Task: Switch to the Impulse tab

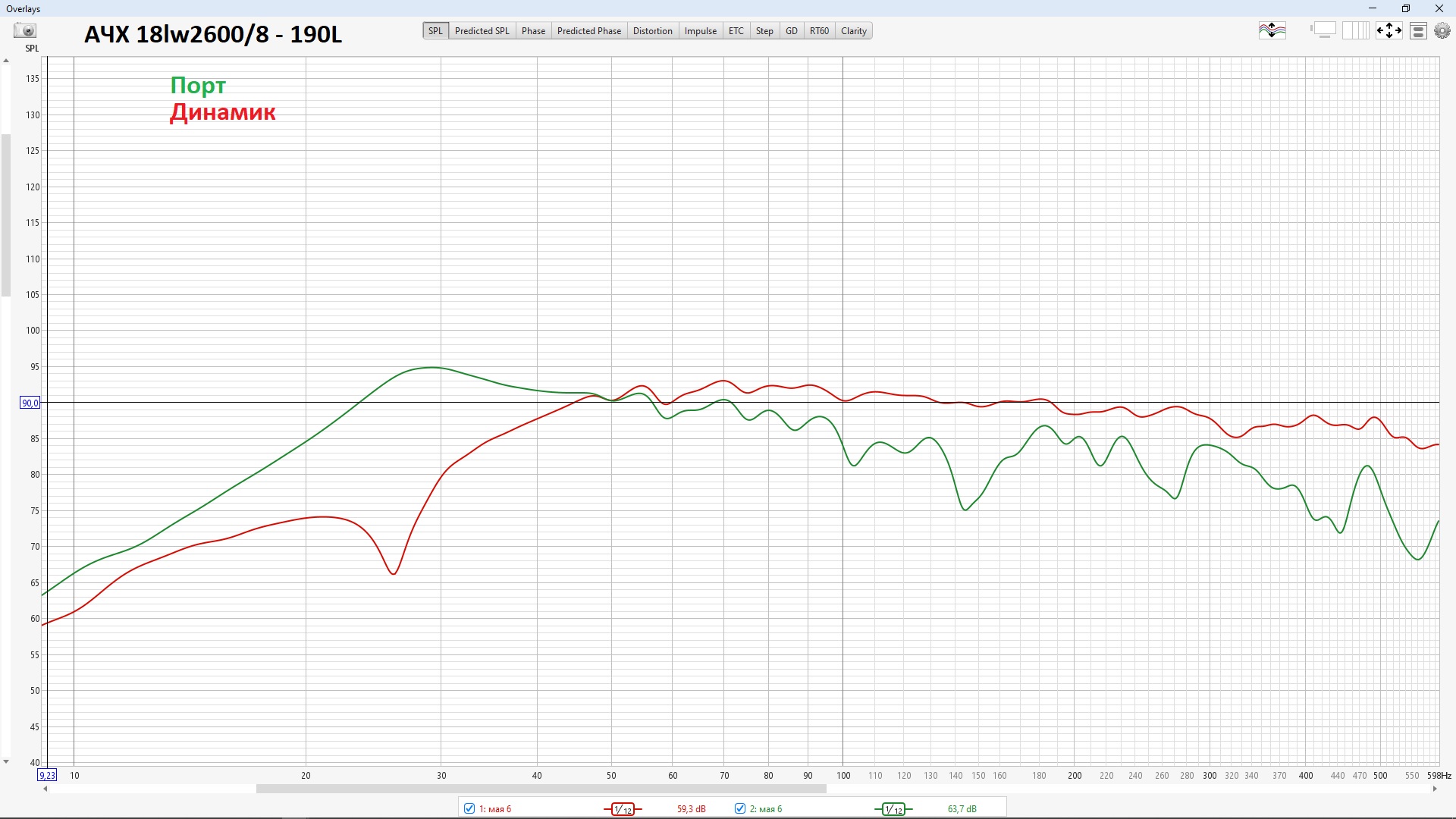Action: pyautogui.click(x=700, y=31)
